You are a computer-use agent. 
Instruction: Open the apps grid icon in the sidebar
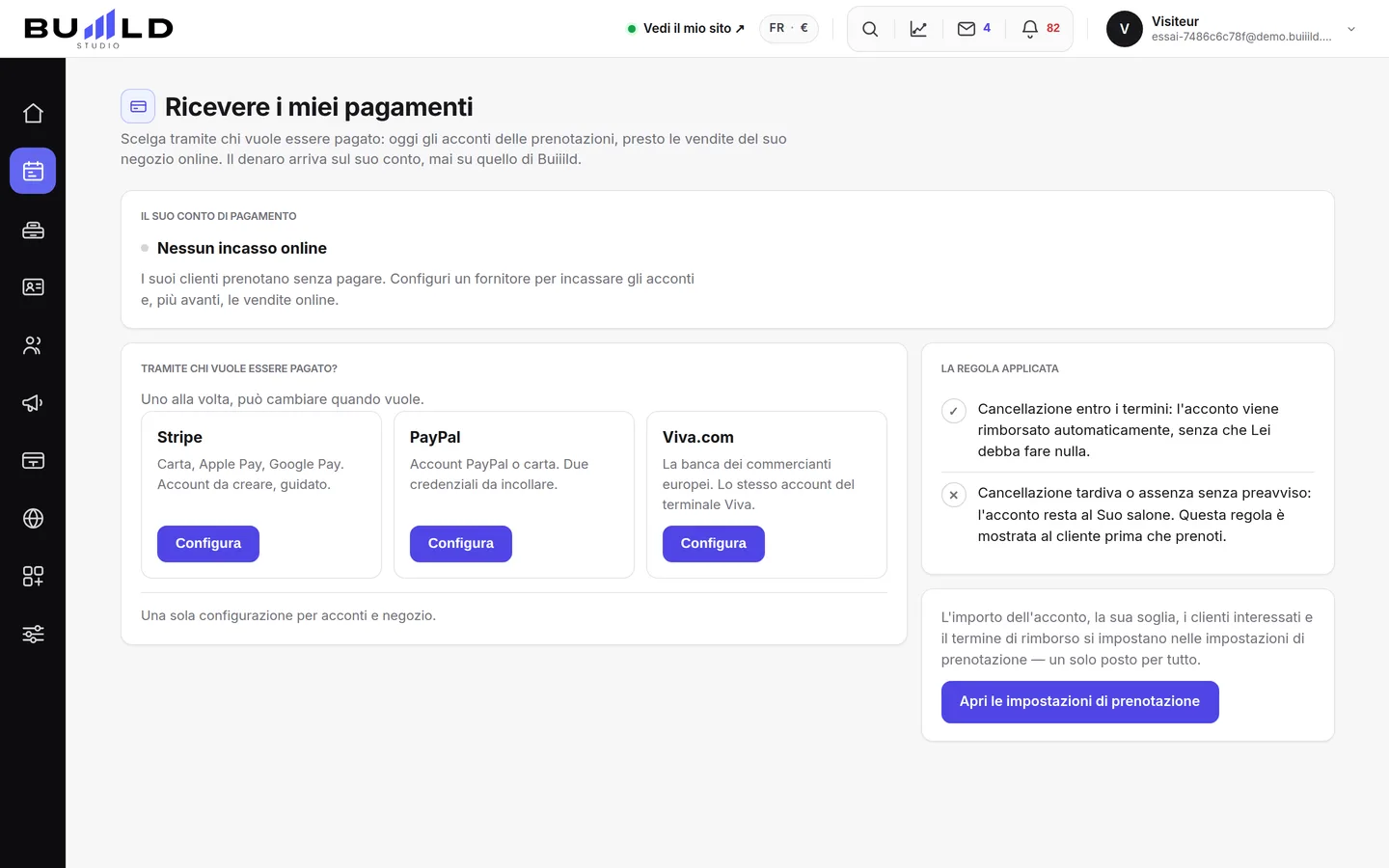point(33,577)
